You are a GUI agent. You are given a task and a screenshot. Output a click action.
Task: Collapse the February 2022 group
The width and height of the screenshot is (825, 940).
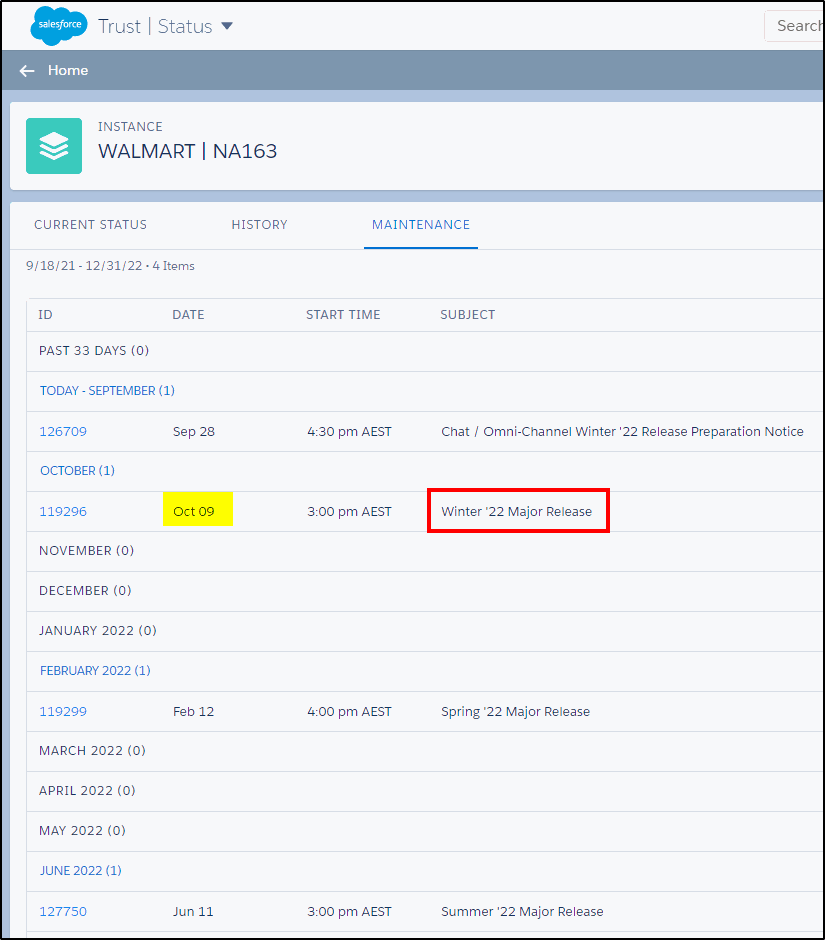pos(95,671)
